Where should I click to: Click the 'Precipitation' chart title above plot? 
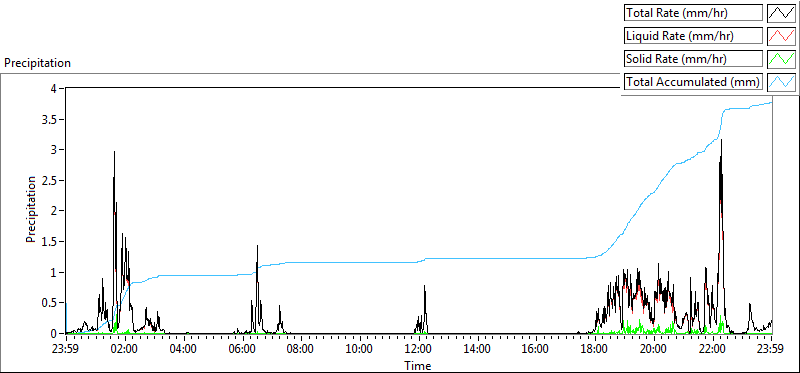[37, 63]
